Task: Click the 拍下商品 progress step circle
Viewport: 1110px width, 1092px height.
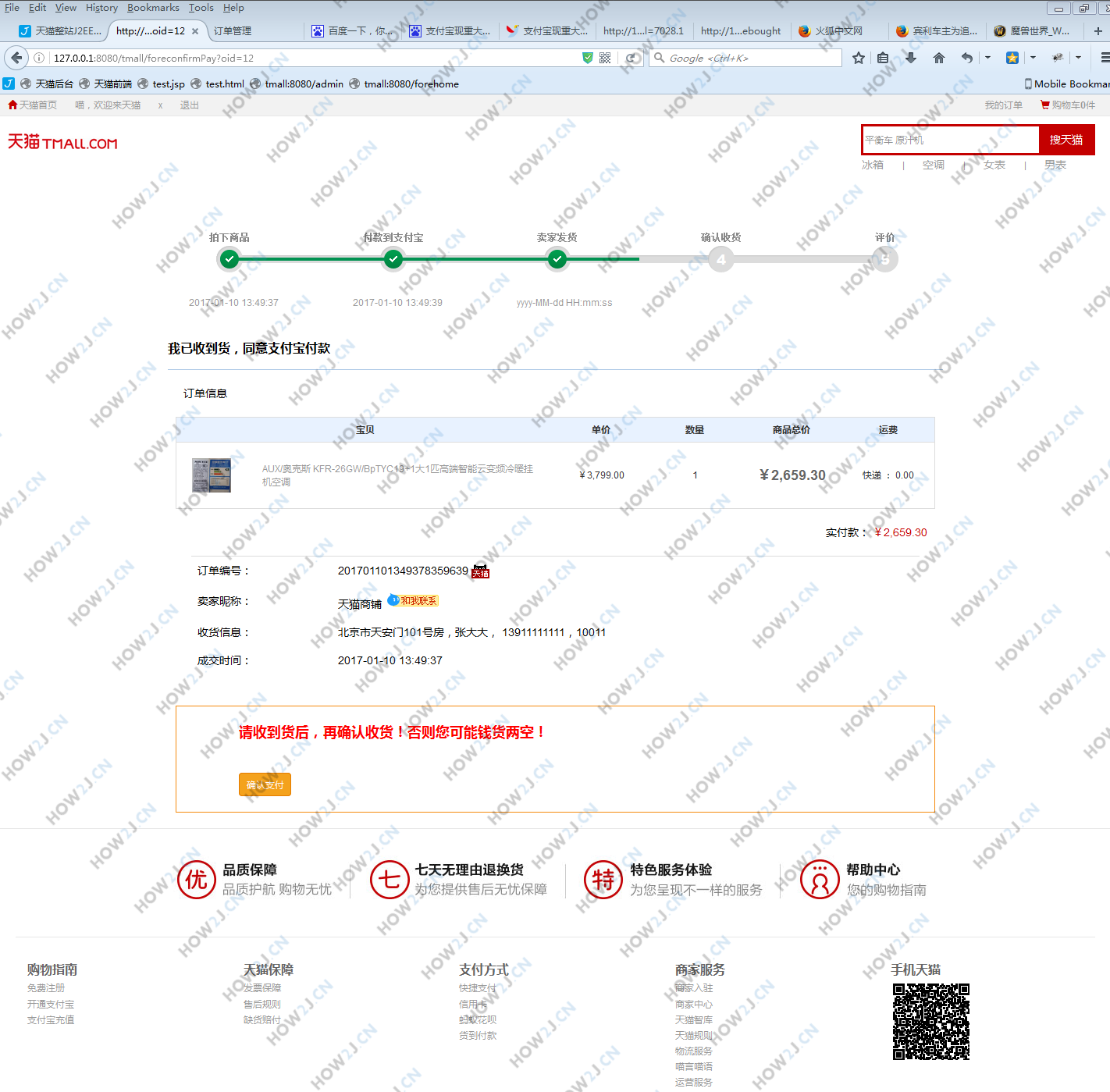Action: coord(229,259)
